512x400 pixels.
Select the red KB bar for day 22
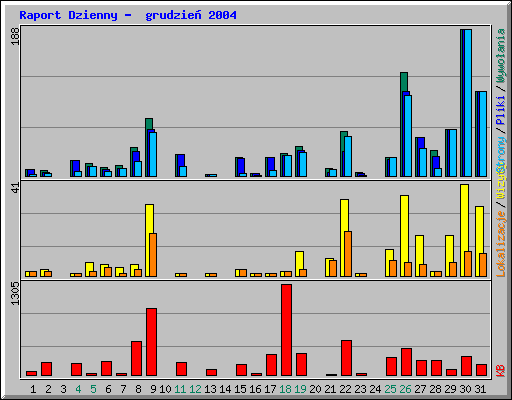click(x=346, y=358)
